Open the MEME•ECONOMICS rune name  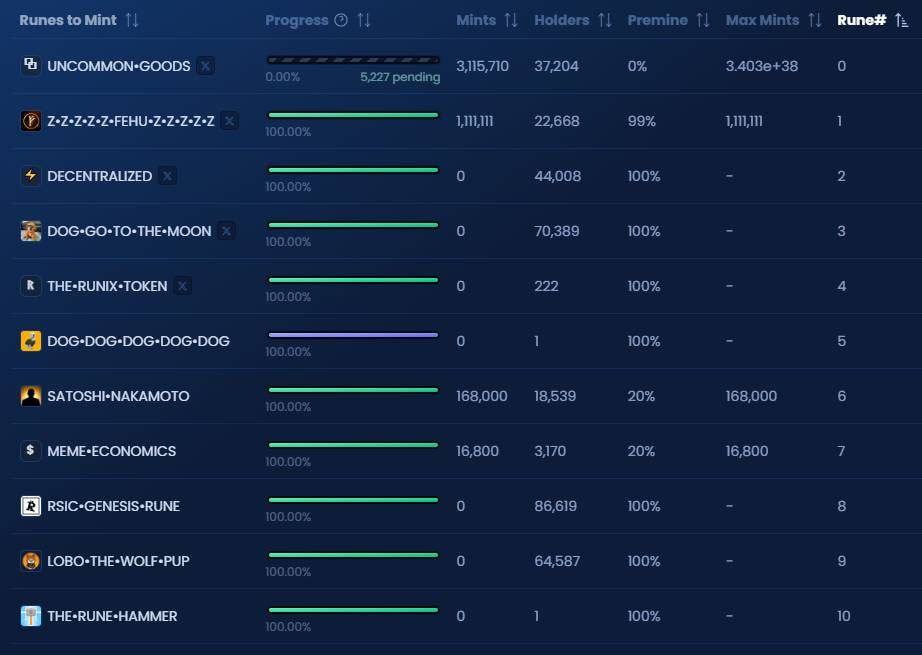(111, 451)
